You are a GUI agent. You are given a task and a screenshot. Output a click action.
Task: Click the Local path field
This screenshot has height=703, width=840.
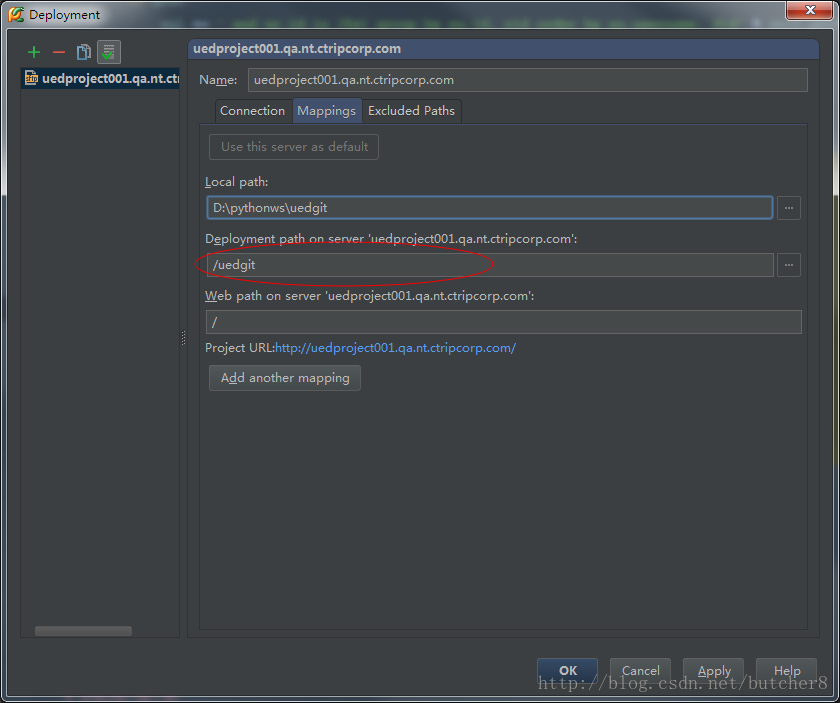[x=489, y=208]
